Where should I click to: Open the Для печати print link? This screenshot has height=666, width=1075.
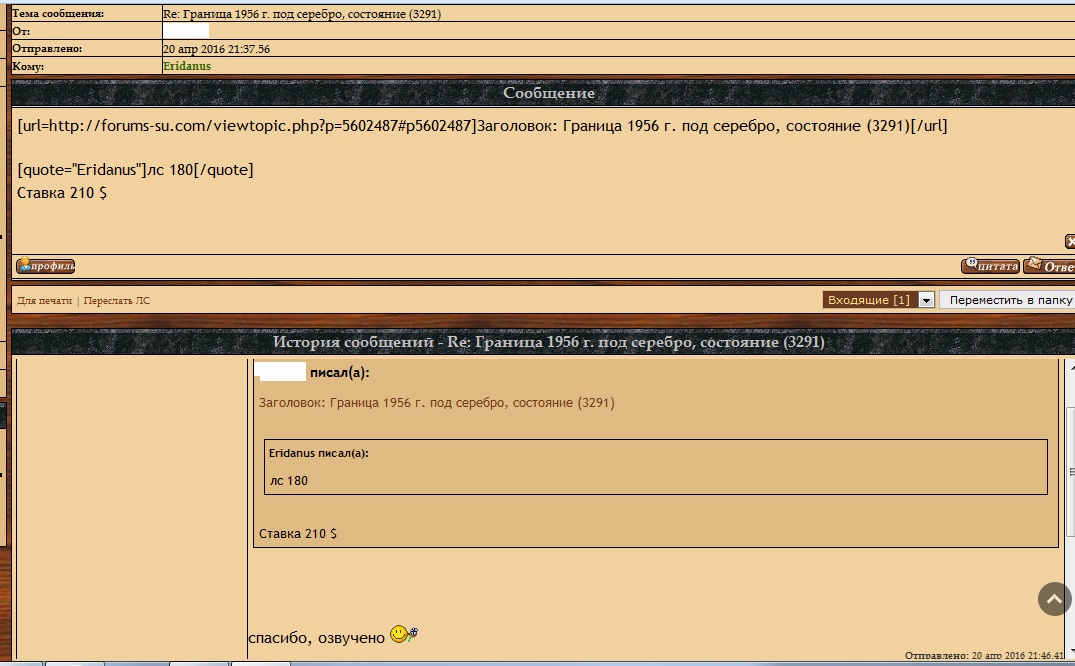pos(44,300)
